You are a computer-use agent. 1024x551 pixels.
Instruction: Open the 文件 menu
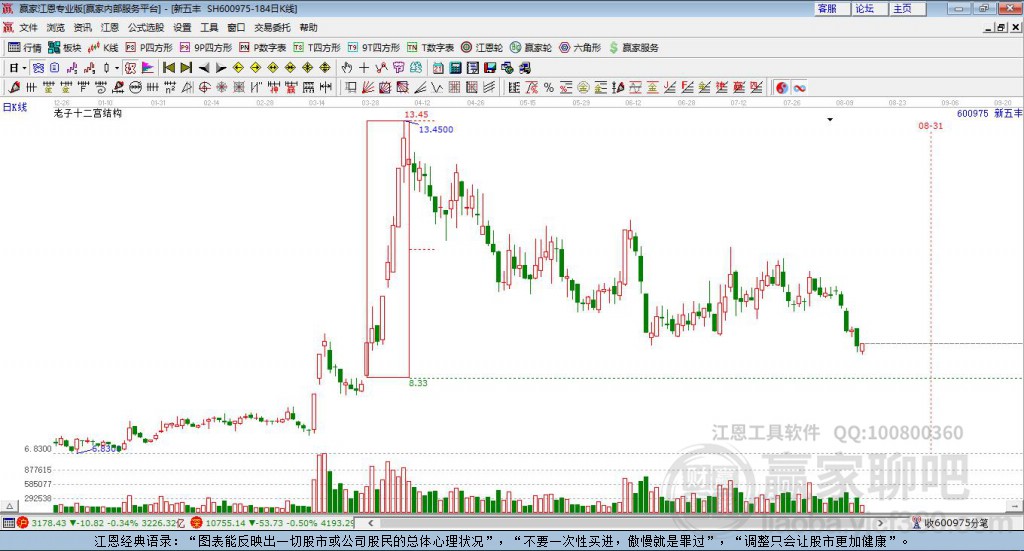[29, 27]
